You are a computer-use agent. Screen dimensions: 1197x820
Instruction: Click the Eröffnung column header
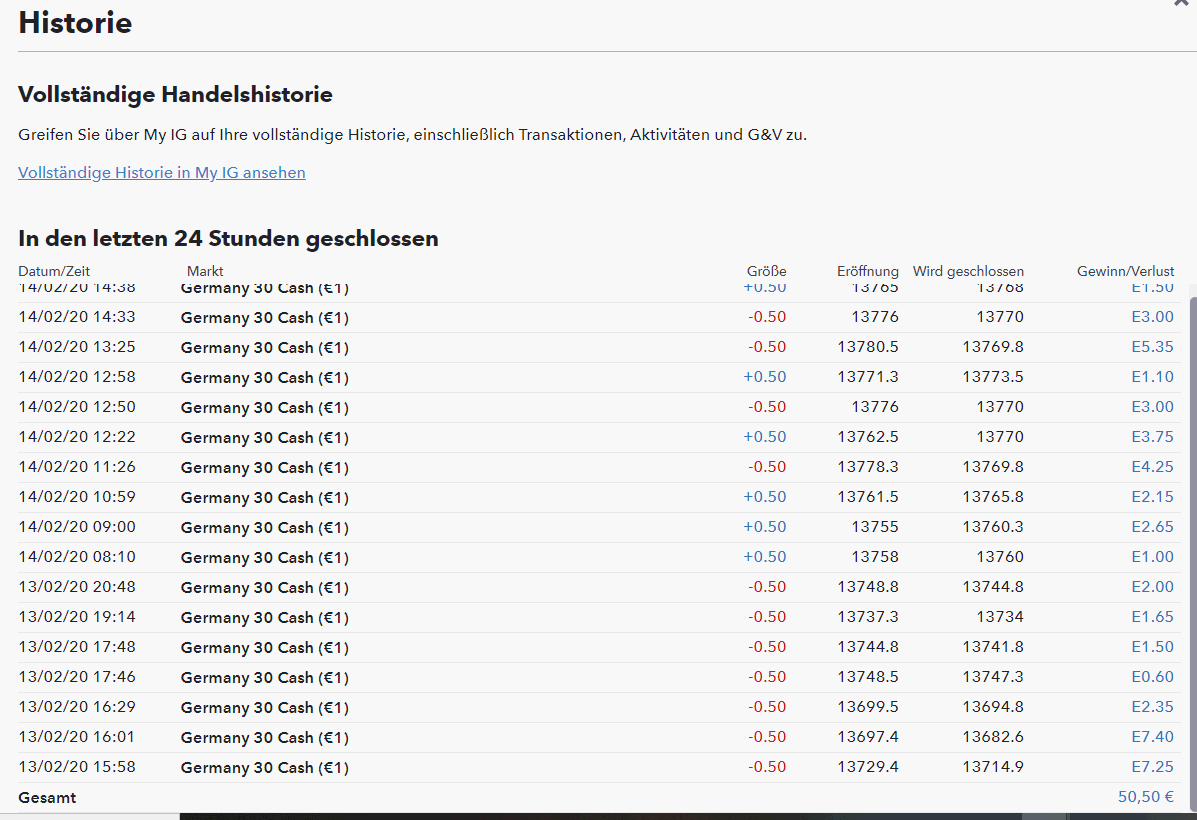(867, 271)
